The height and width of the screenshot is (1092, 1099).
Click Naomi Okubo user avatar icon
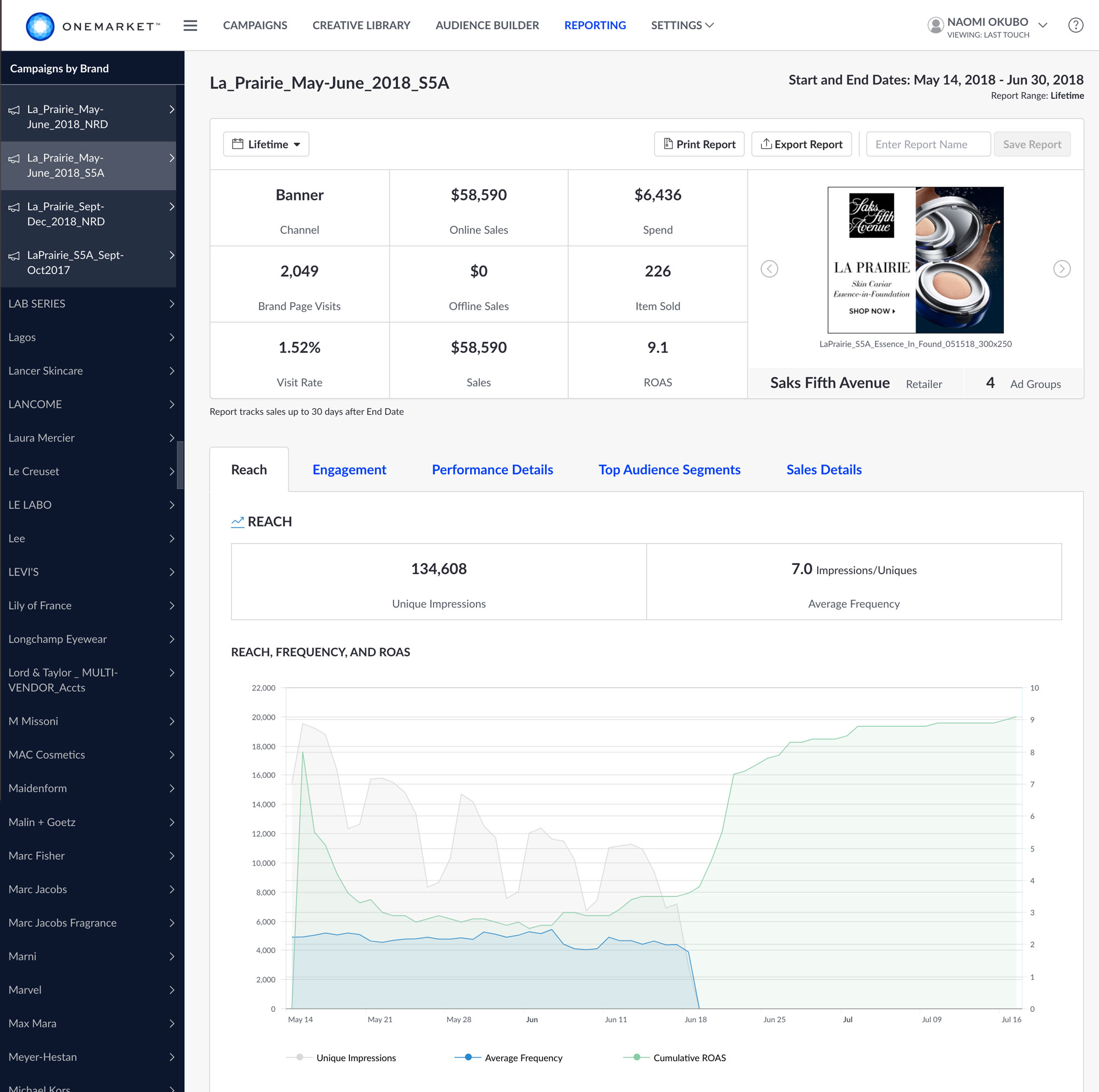tap(935, 26)
